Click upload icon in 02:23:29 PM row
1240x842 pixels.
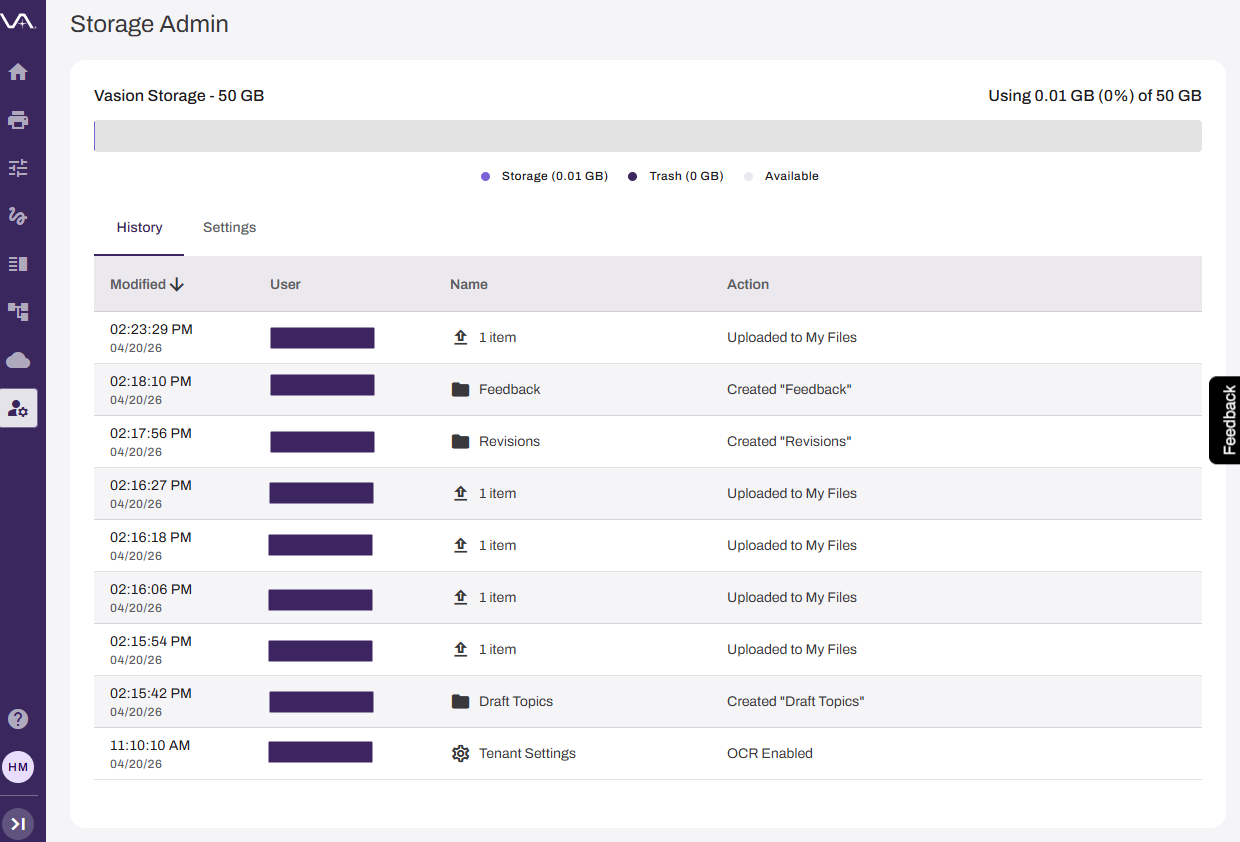[x=460, y=338]
